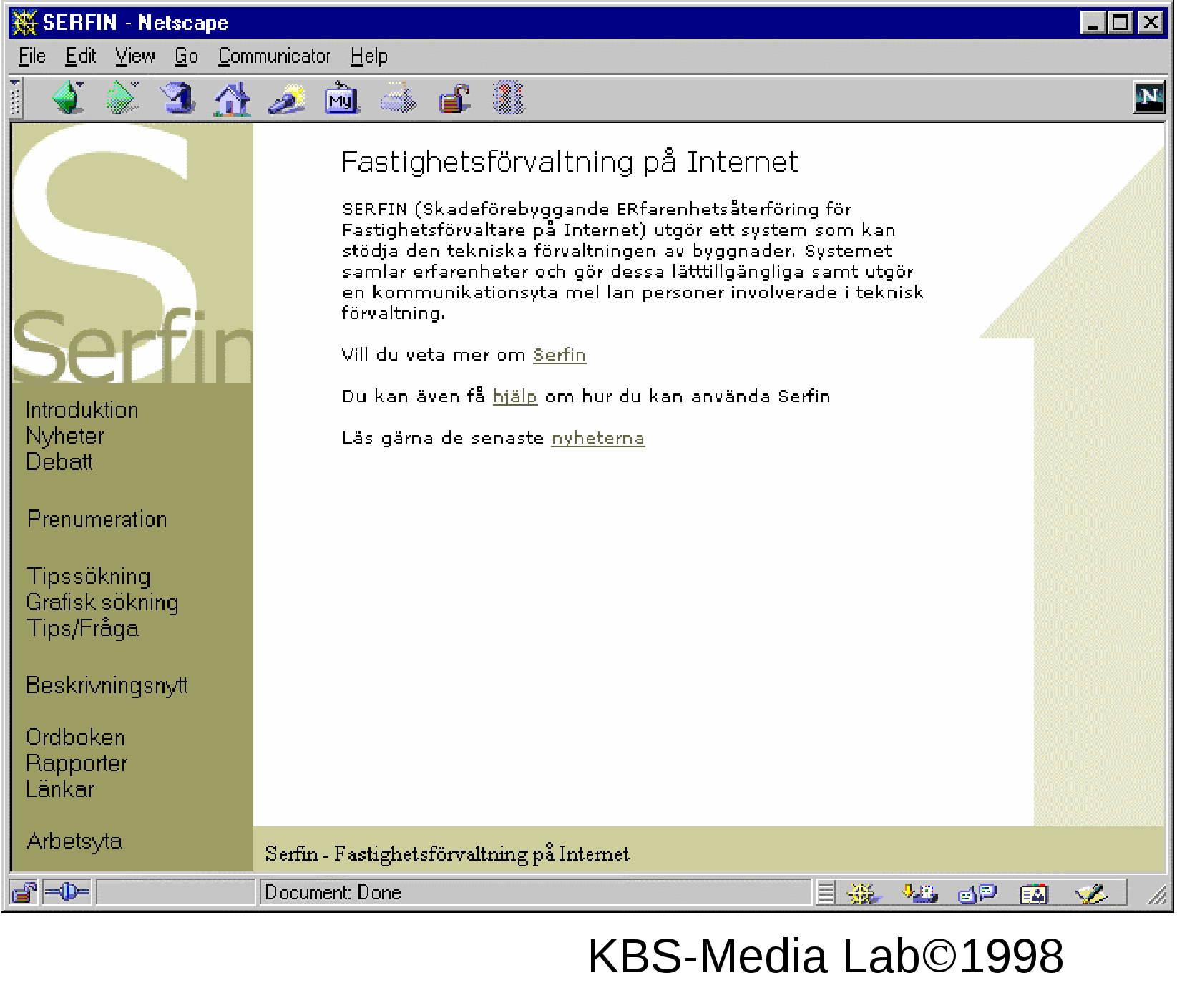
Task: Open Länkar in the sidebar
Action: point(60,789)
